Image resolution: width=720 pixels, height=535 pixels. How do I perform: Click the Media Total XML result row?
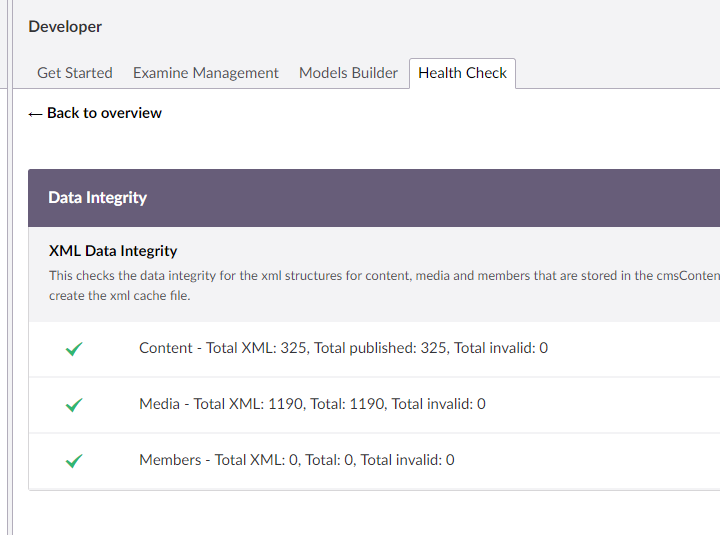312,404
